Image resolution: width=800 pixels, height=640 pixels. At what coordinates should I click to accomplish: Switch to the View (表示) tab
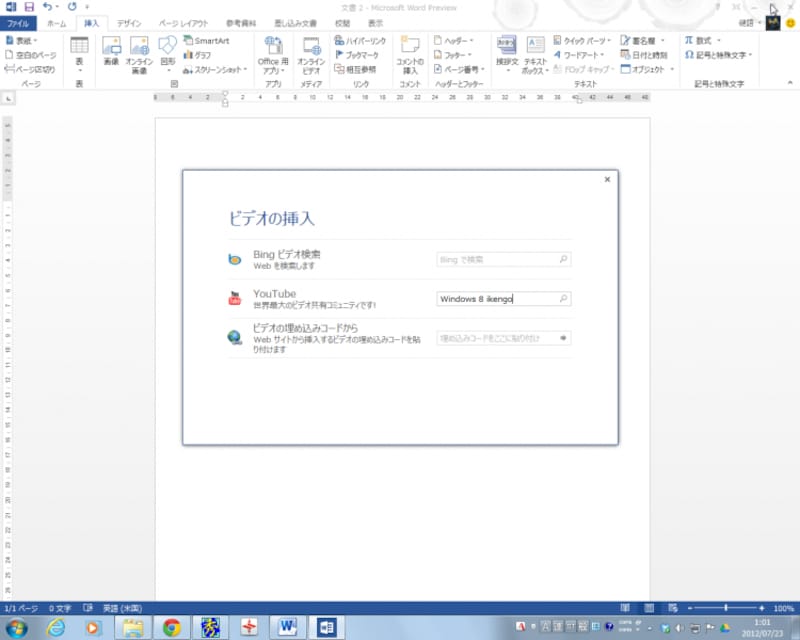pyautogui.click(x=376, y=23)
